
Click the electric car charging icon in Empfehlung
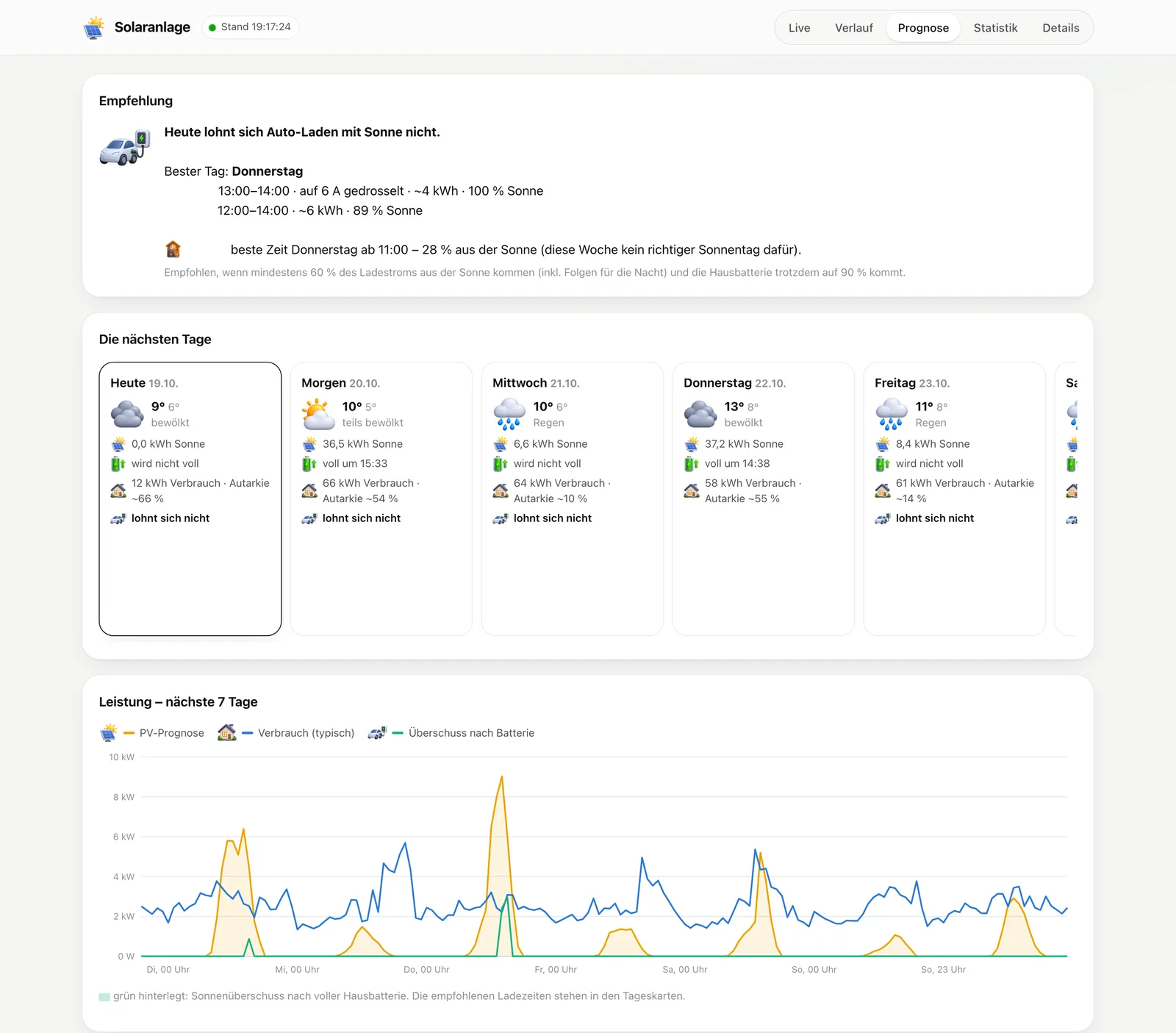(125, 148)
